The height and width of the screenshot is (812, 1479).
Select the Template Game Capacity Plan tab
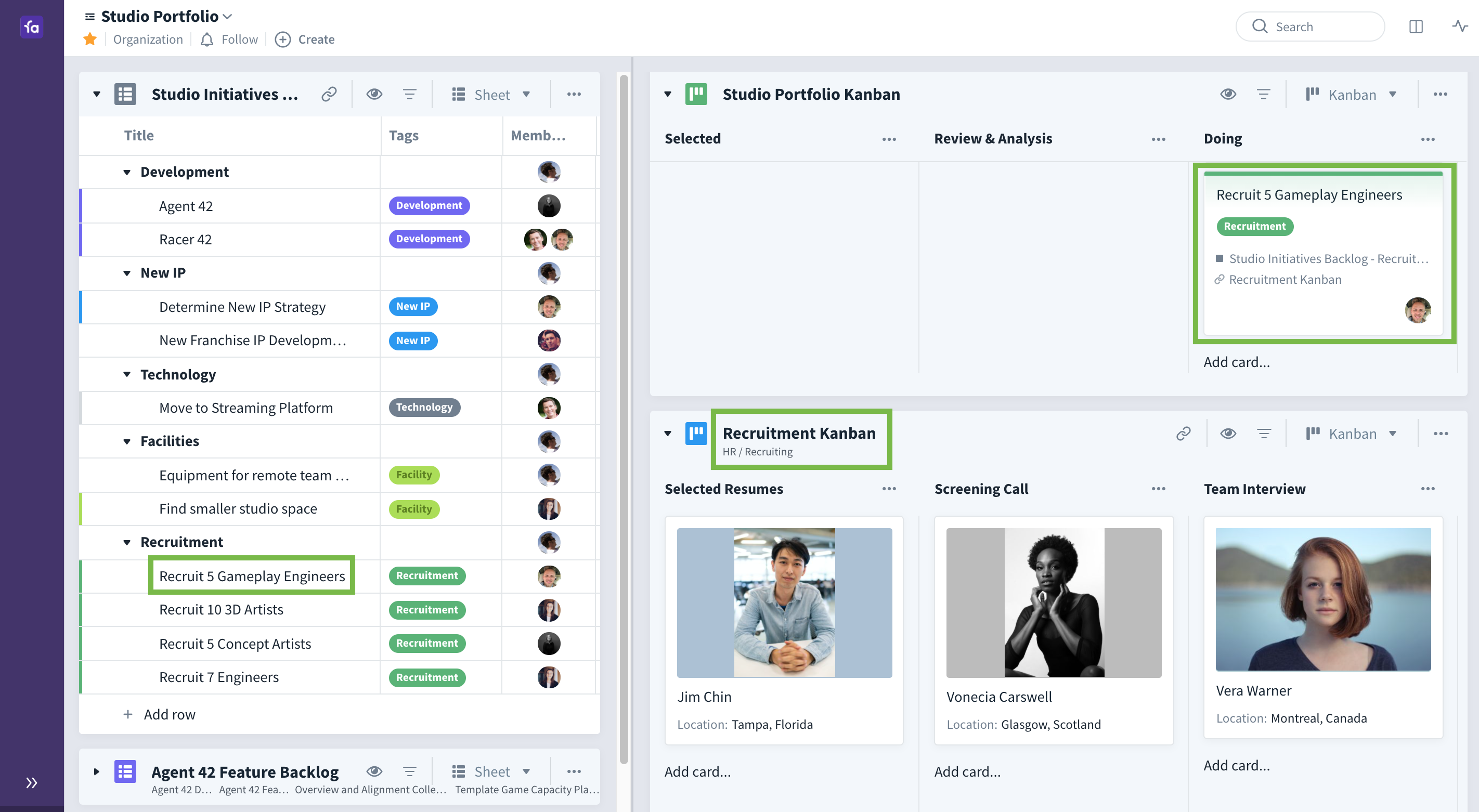[x=525, y=789]
